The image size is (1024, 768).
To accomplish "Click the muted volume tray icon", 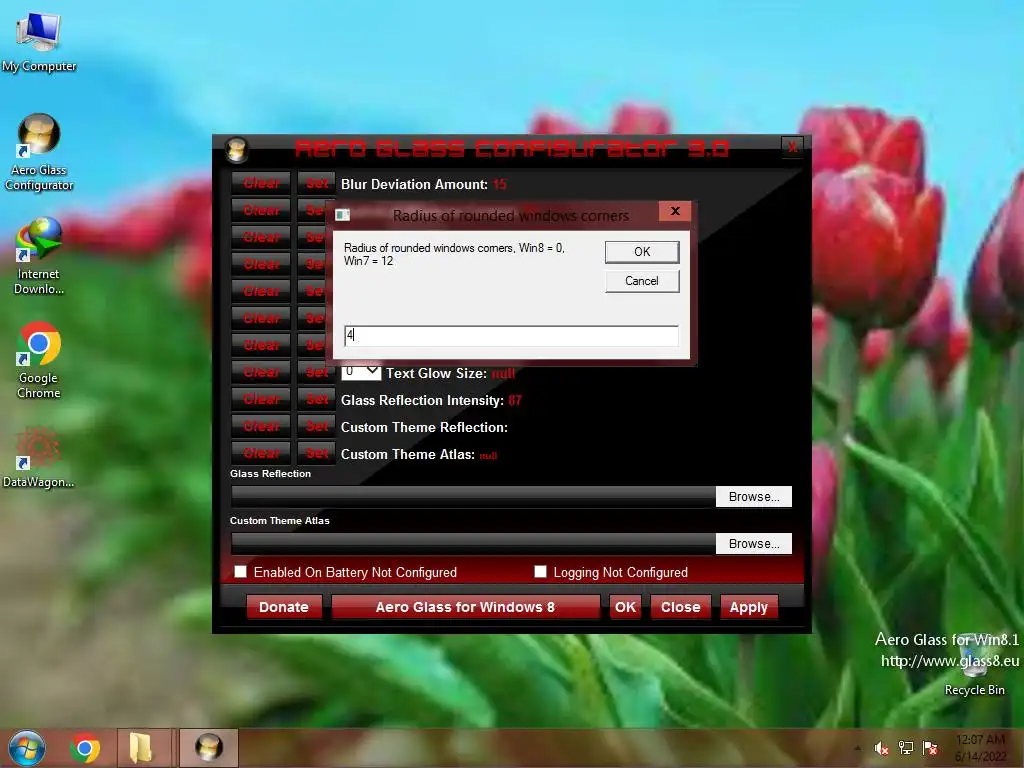I will tap(881, 748).
